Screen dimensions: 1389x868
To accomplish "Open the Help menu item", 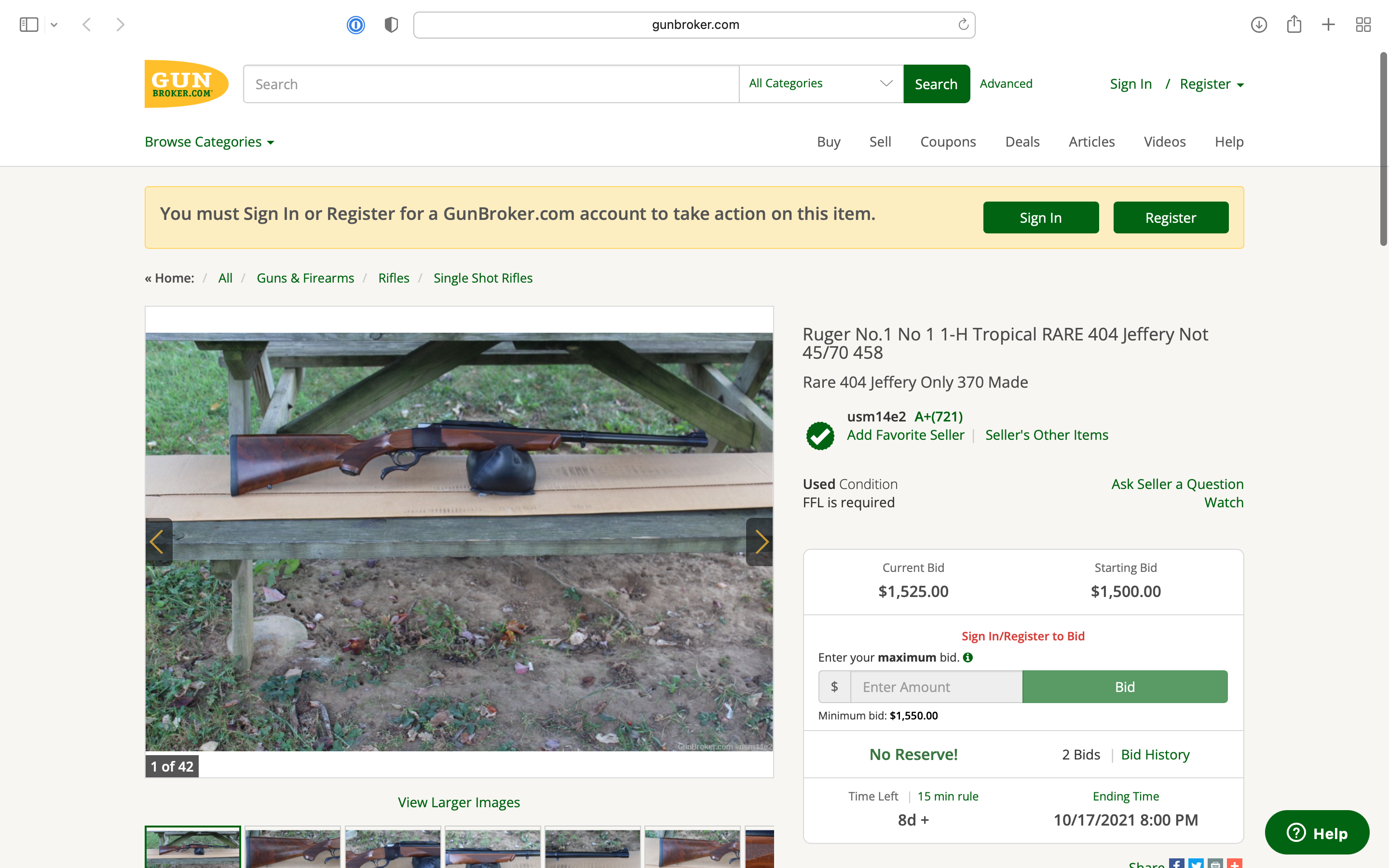I will coord(1229,142).
